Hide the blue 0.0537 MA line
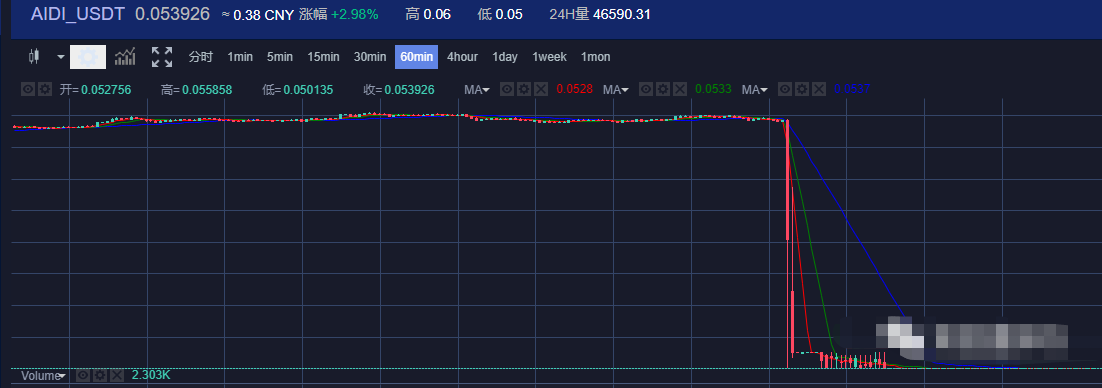 (785, 89)
